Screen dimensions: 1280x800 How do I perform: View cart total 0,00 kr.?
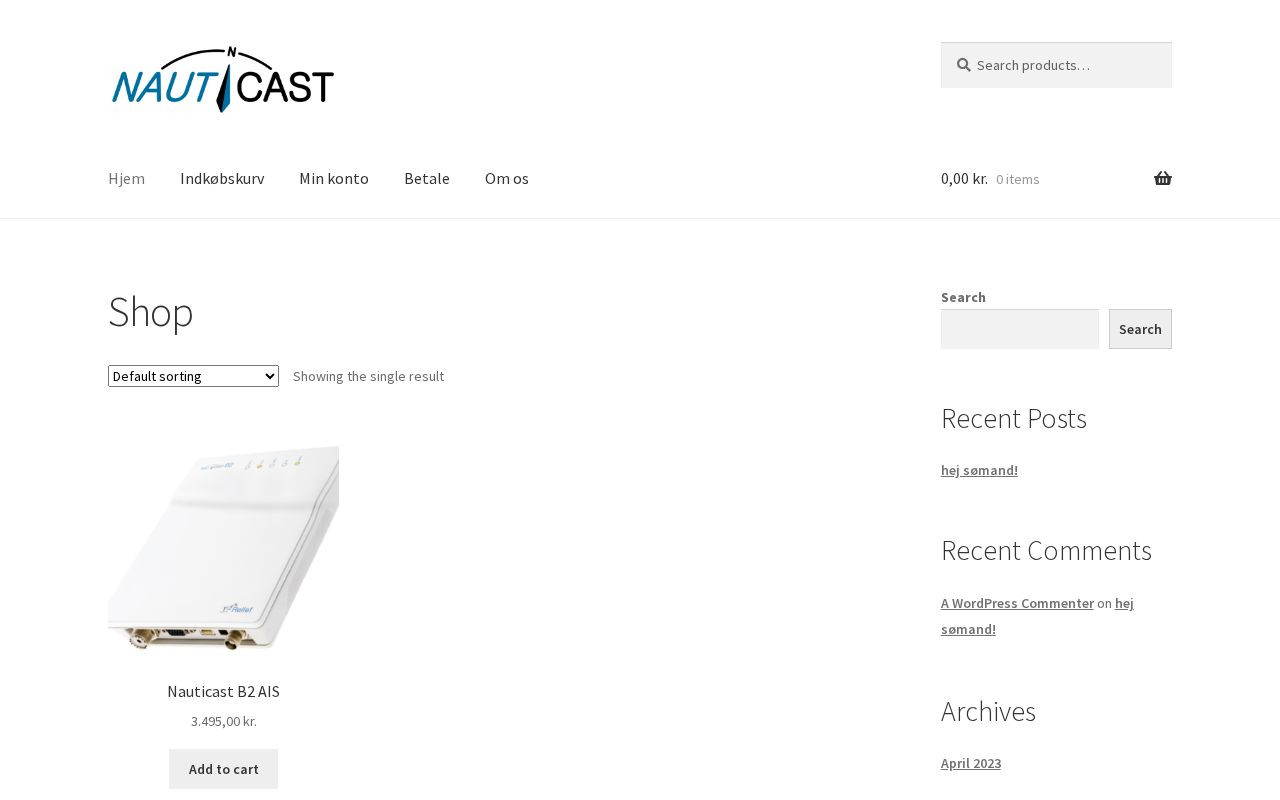click(x=964, y=178)
